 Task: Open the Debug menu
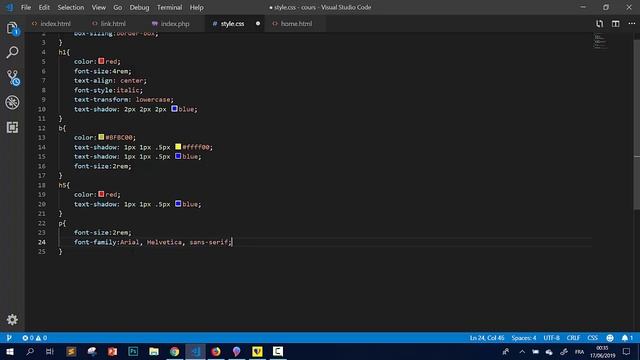139,7
